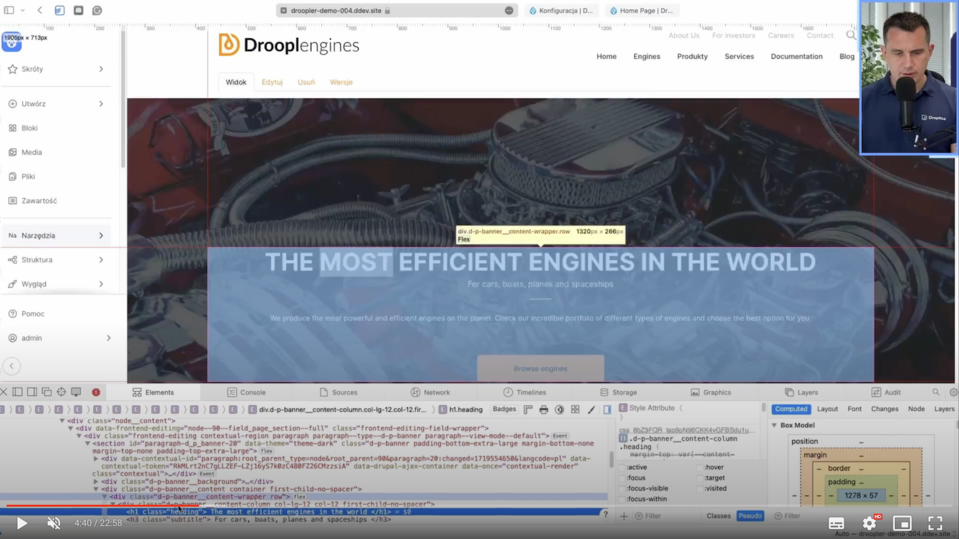Switch video to miniplayer mode

[902, 523]
